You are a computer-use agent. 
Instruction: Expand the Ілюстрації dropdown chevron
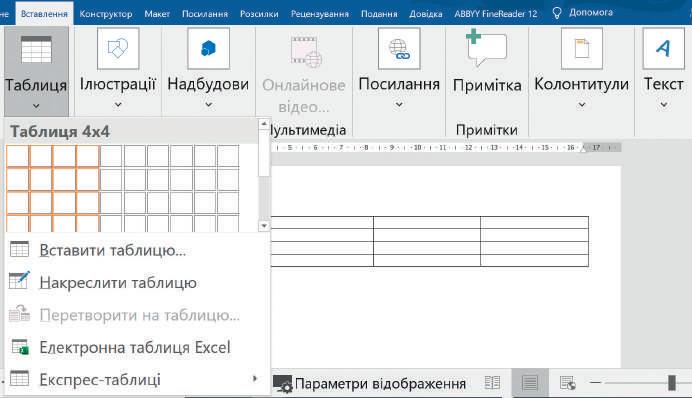(118, 105)
